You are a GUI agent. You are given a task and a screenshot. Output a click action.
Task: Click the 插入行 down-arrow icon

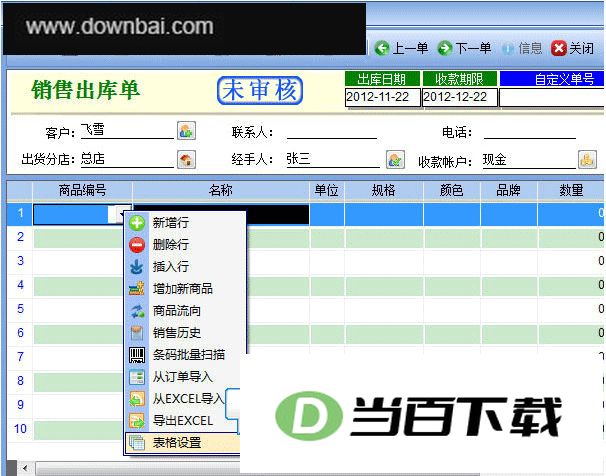(x=137, y=267)
